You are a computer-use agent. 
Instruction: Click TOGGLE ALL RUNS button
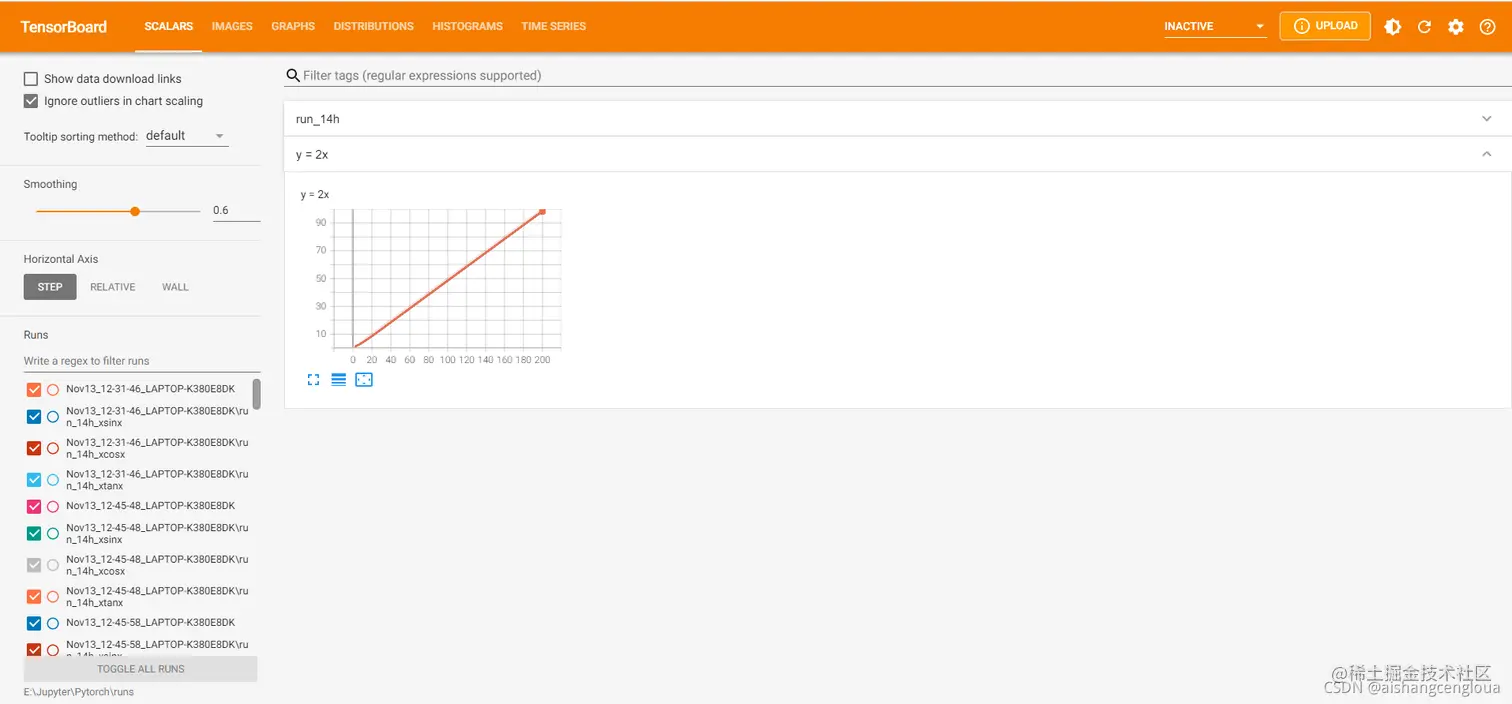coord(141,669)
